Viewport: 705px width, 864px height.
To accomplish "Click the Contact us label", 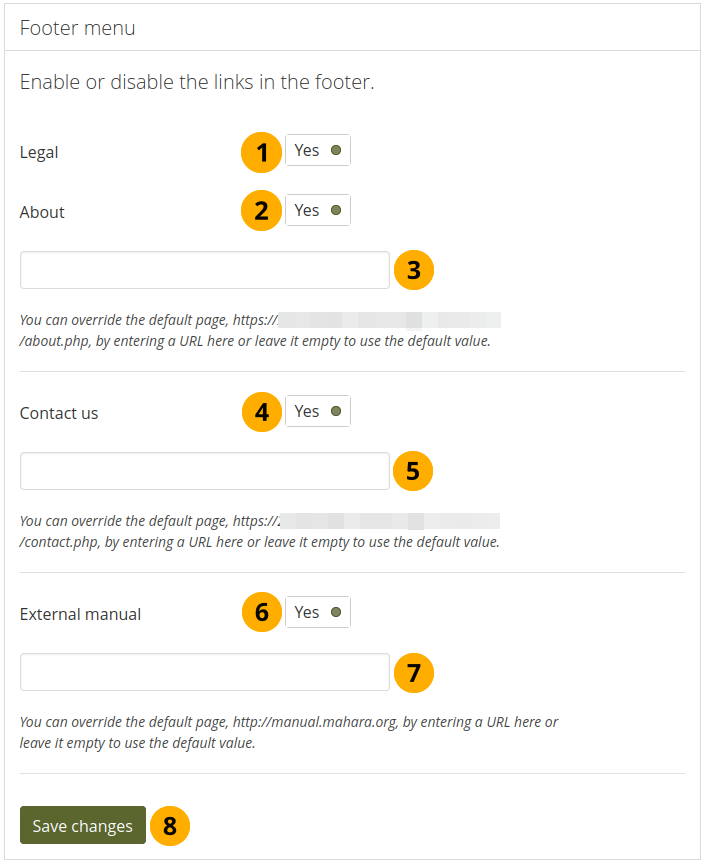I will [x=59, y=413].
